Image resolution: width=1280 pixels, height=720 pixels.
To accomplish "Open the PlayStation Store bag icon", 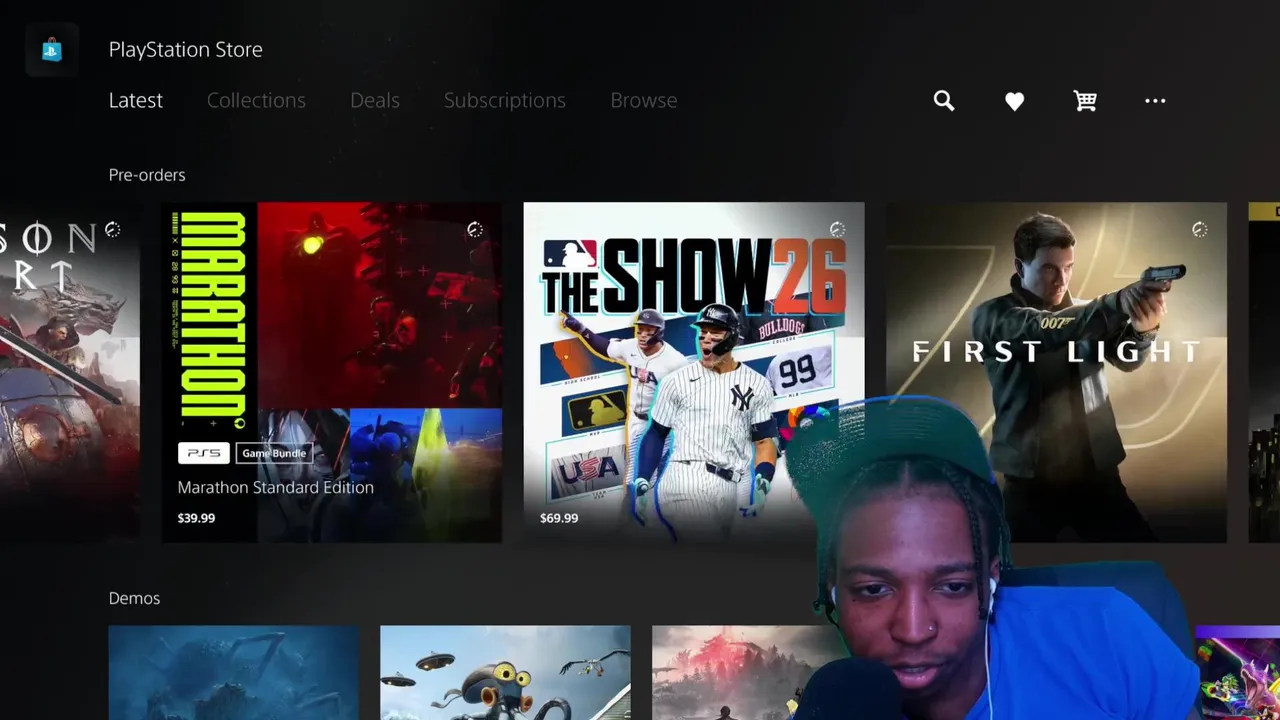I will pos(52,49).
